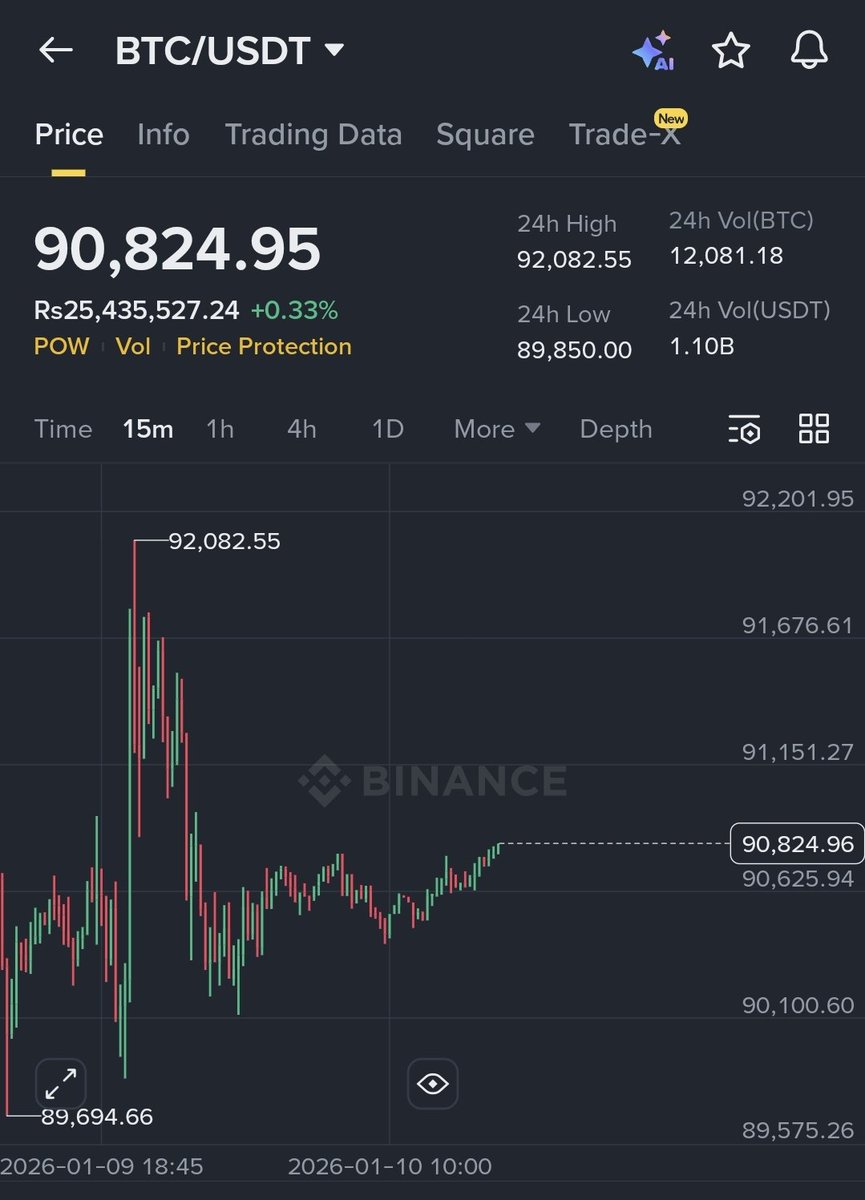Screen dimensions: 865x1200
Task: Switch to the Depth chart view
Action: 616,429
